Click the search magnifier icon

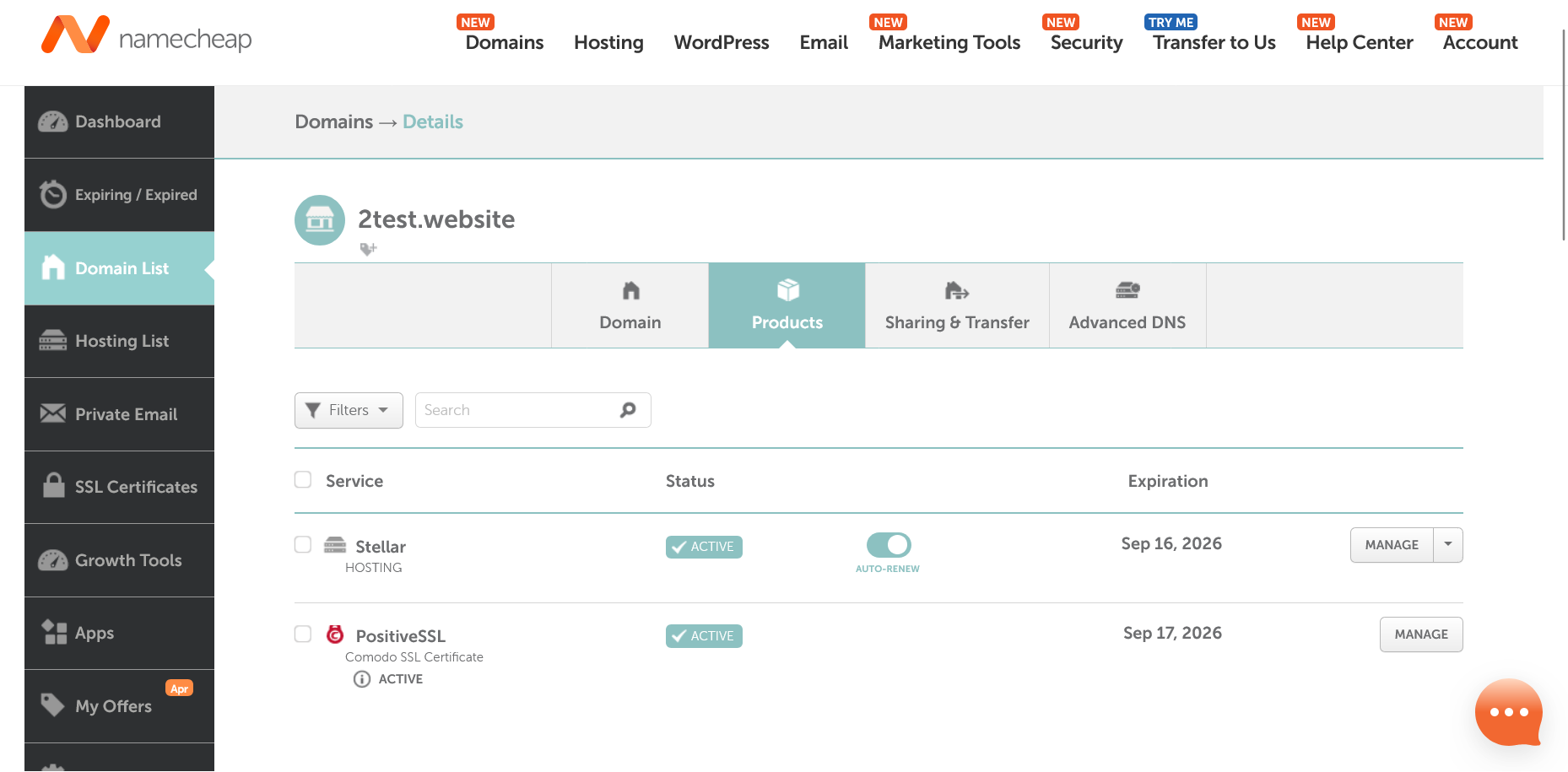(628, 410)
